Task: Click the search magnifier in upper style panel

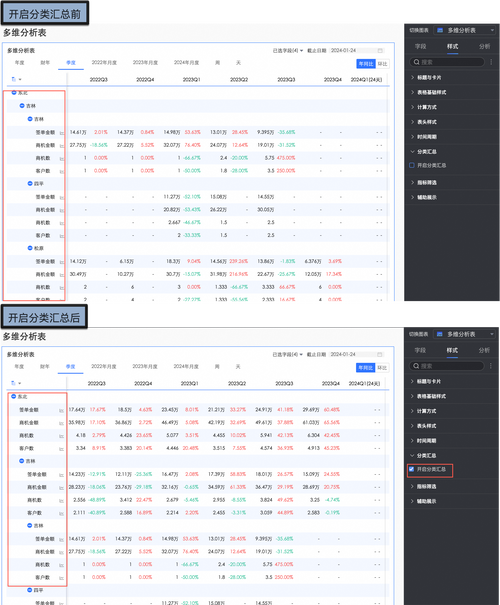Action: click(416, 62)
